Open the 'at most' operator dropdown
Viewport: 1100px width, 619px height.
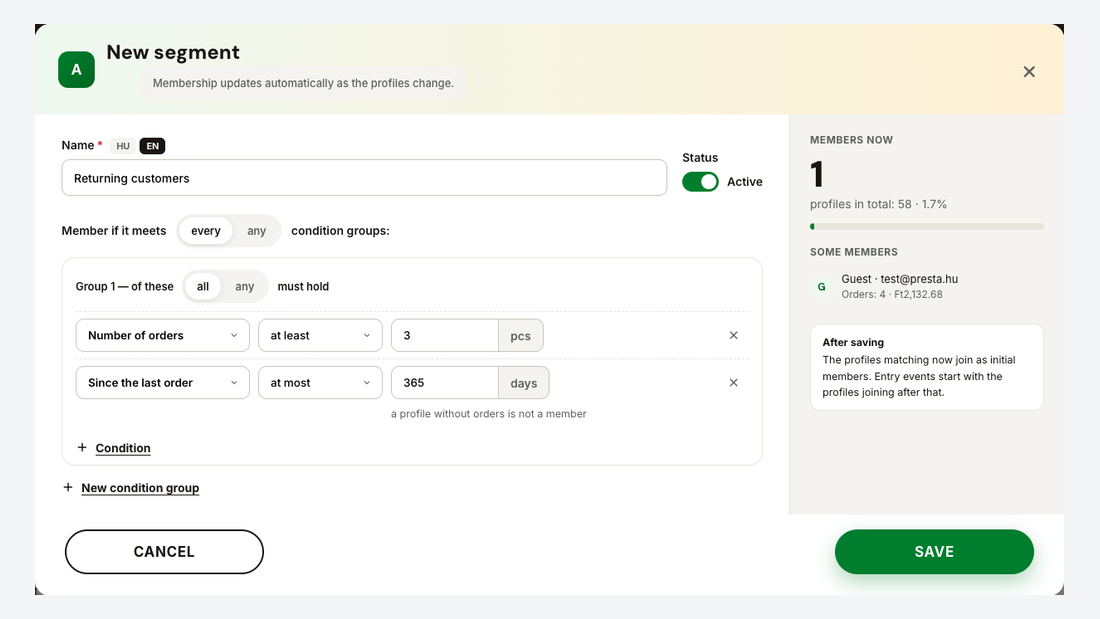pyautogui.click(x=320, y=382)
